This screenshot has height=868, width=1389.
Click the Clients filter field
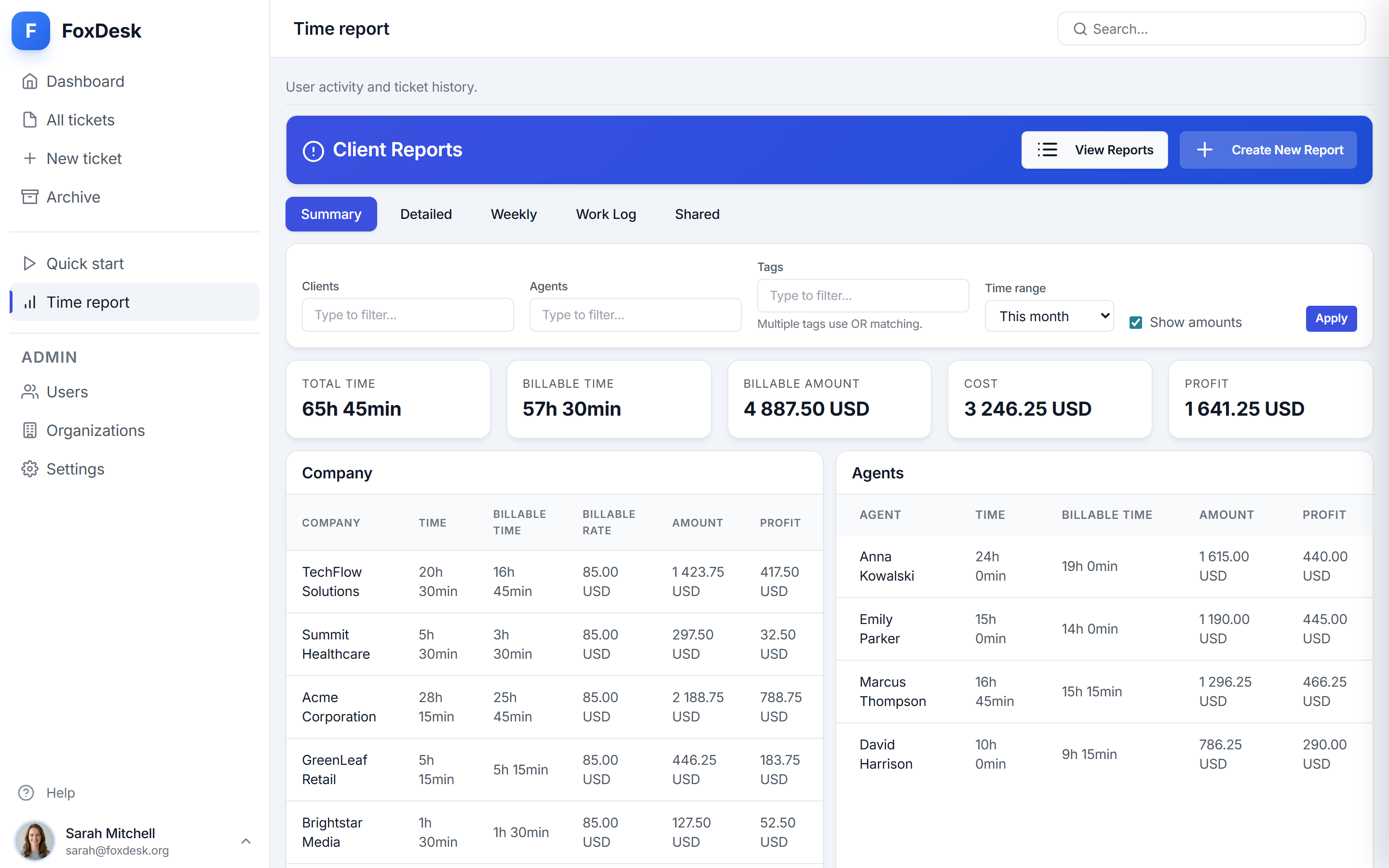pos(408,314)
